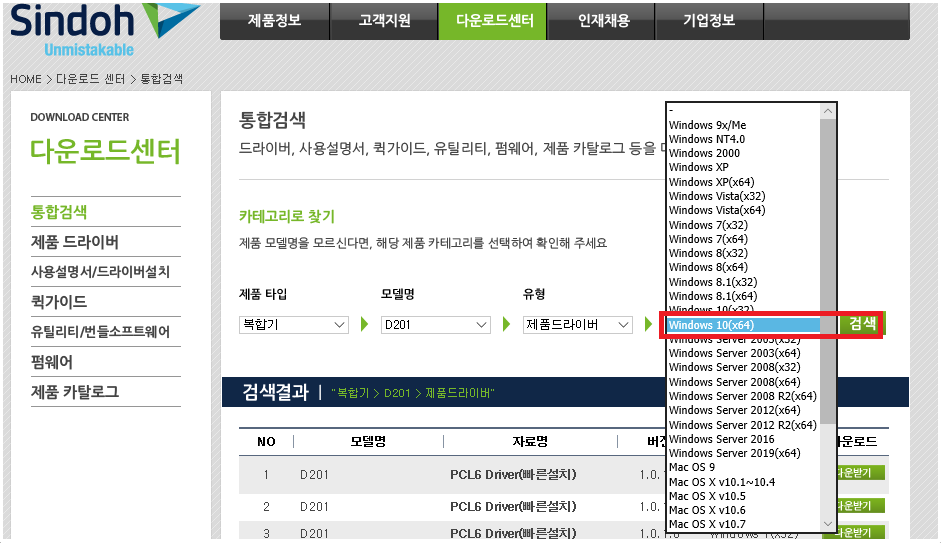Choose Windows Server 2016 option
Viewport: 941px width, 543px height.
(x=744, y=439)
